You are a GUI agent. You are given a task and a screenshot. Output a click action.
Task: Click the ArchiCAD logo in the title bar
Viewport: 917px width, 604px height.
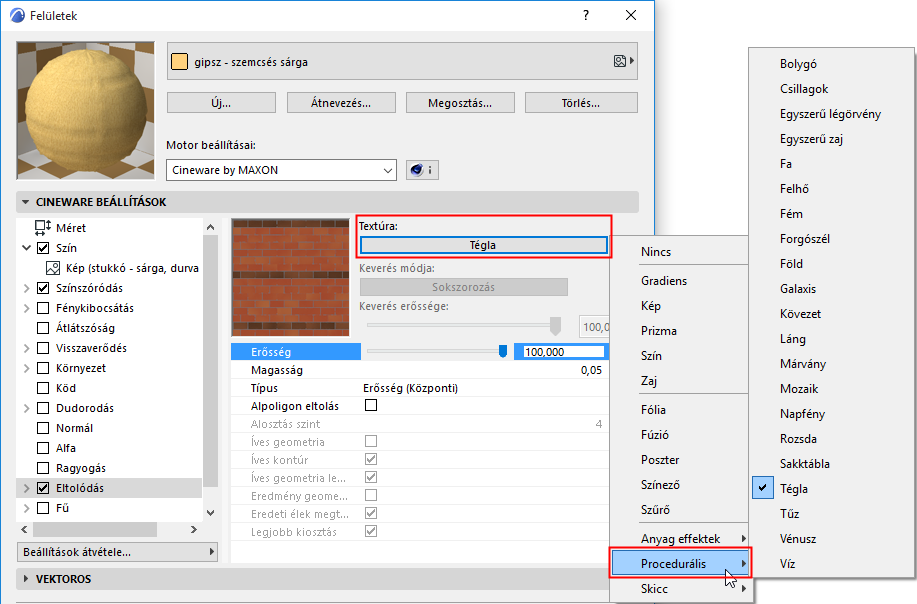[x=18, y=15]
